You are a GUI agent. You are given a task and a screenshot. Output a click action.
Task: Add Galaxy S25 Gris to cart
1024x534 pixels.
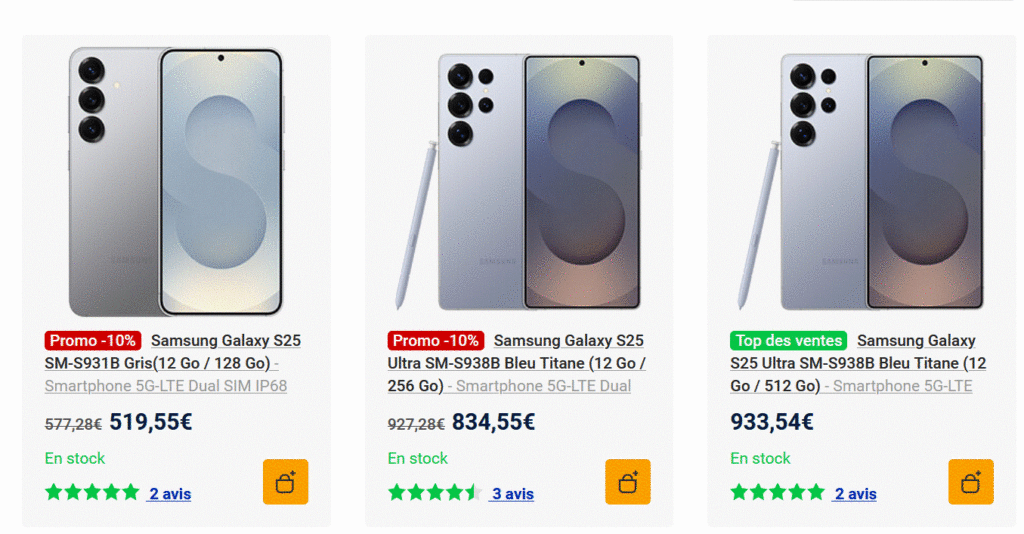point(285,482)
